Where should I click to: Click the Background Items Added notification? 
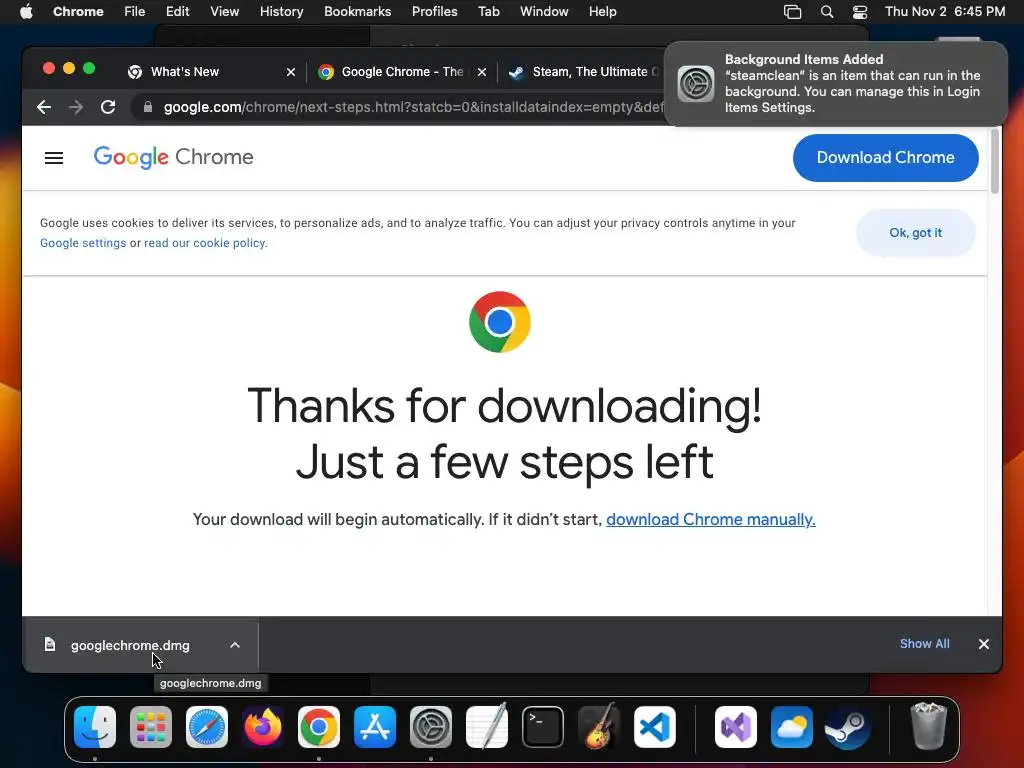coord(836,84)
